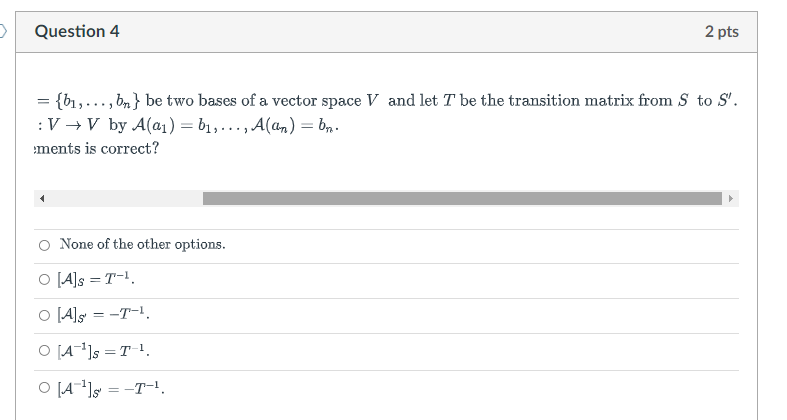Image resolution: width=787 pixels, height=420 pixels.
Task: Click the empty scrollbar track left of the thumb
Action: point(125,199)
